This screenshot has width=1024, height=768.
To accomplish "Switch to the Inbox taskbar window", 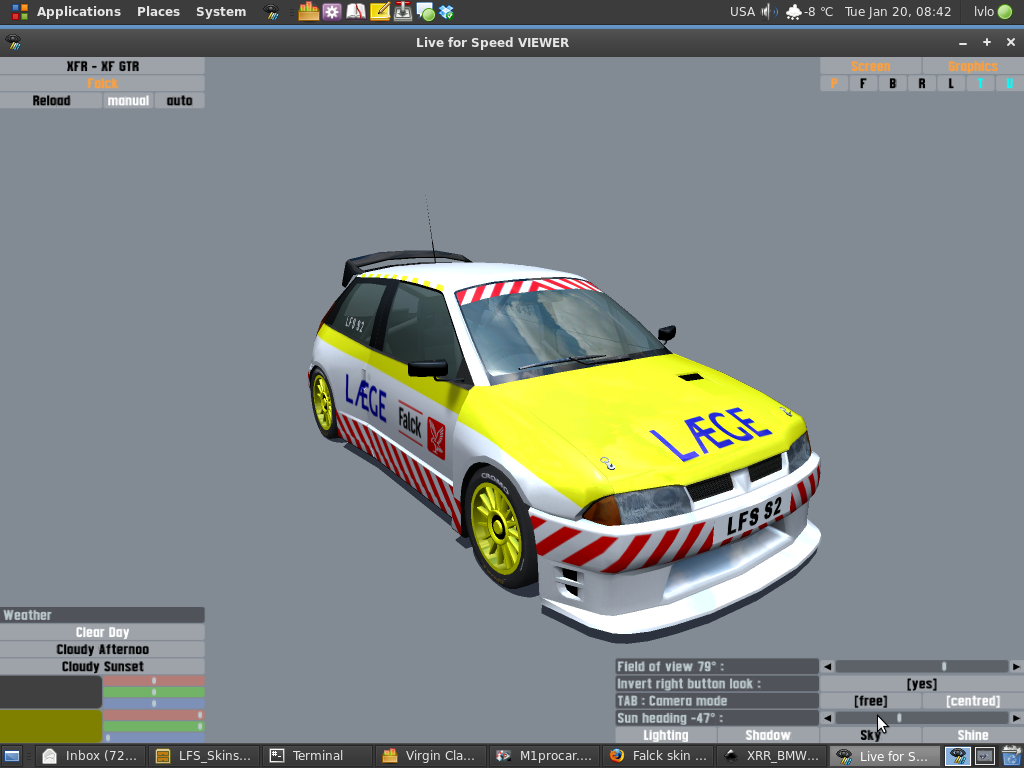I will coord(89,756).
